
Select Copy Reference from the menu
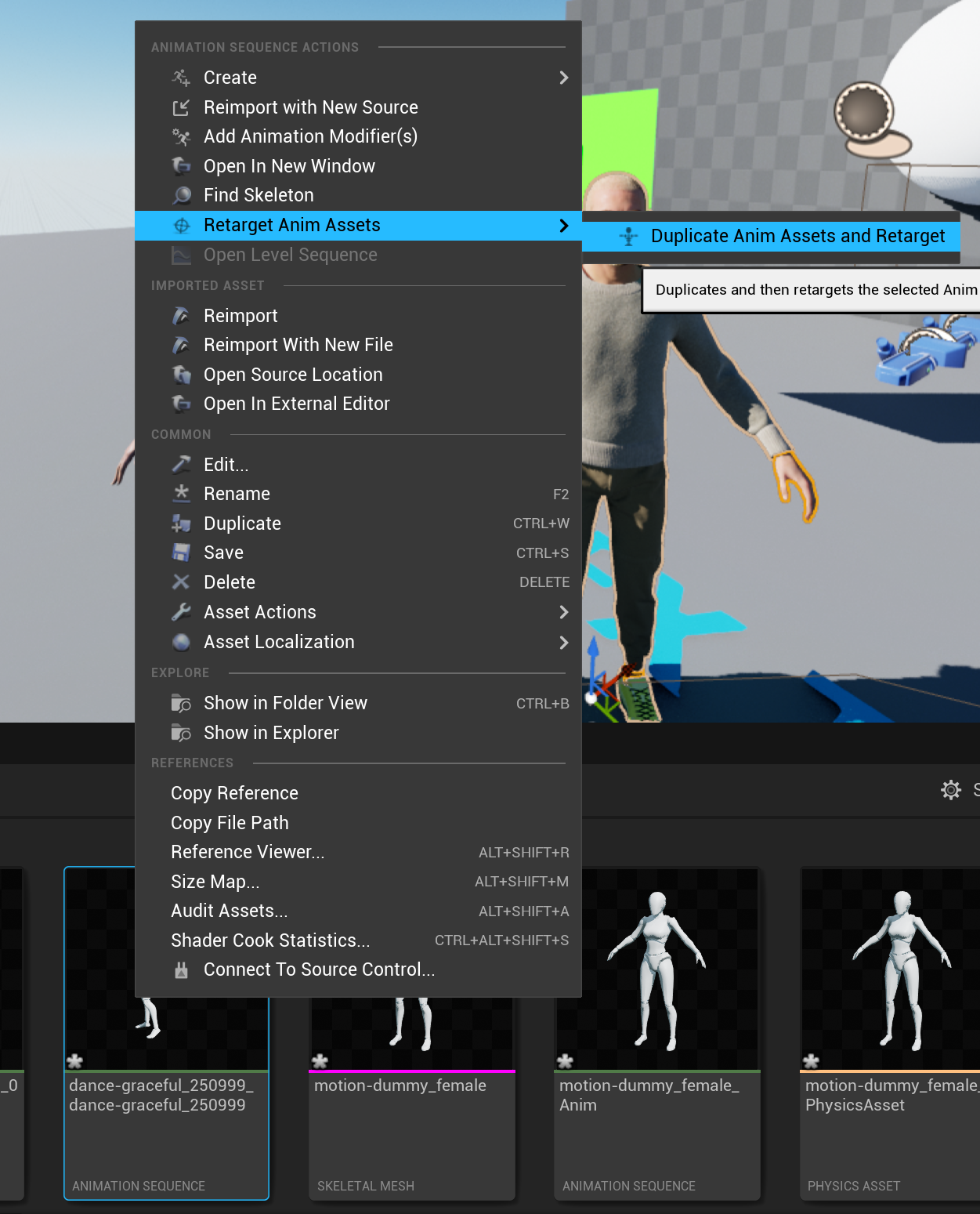point(234,793)
